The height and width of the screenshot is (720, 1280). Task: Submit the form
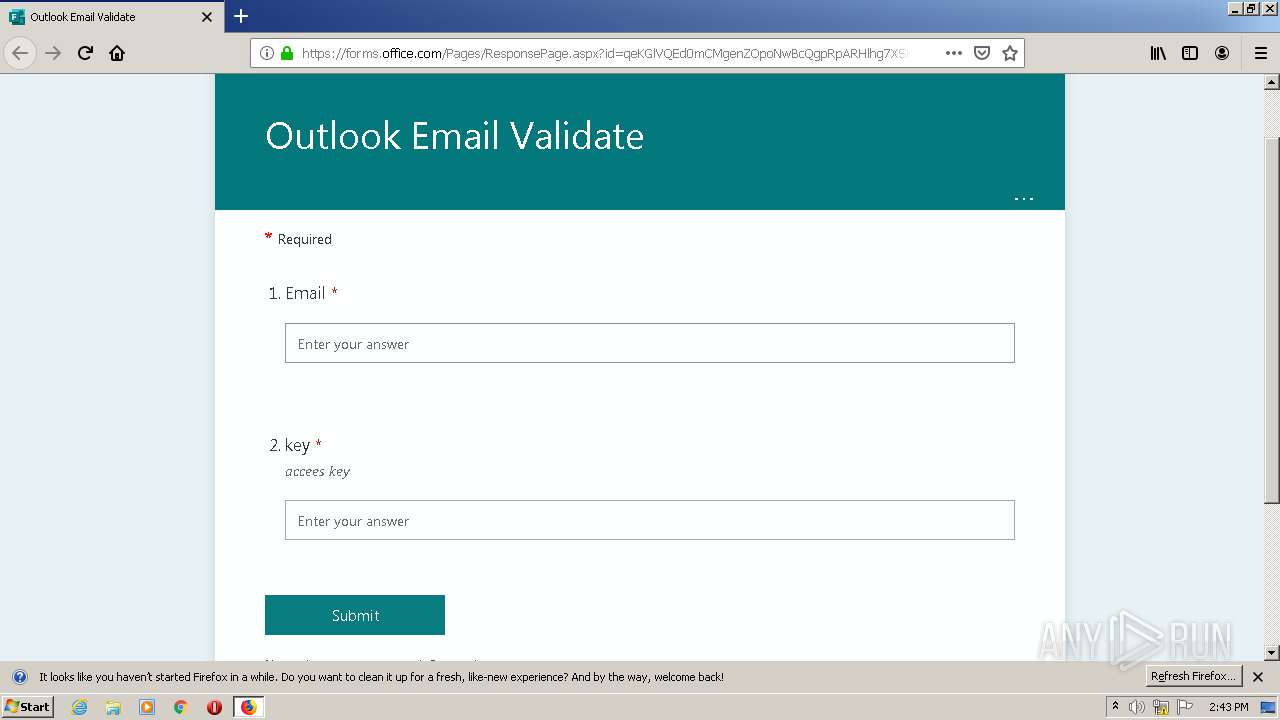355,615
